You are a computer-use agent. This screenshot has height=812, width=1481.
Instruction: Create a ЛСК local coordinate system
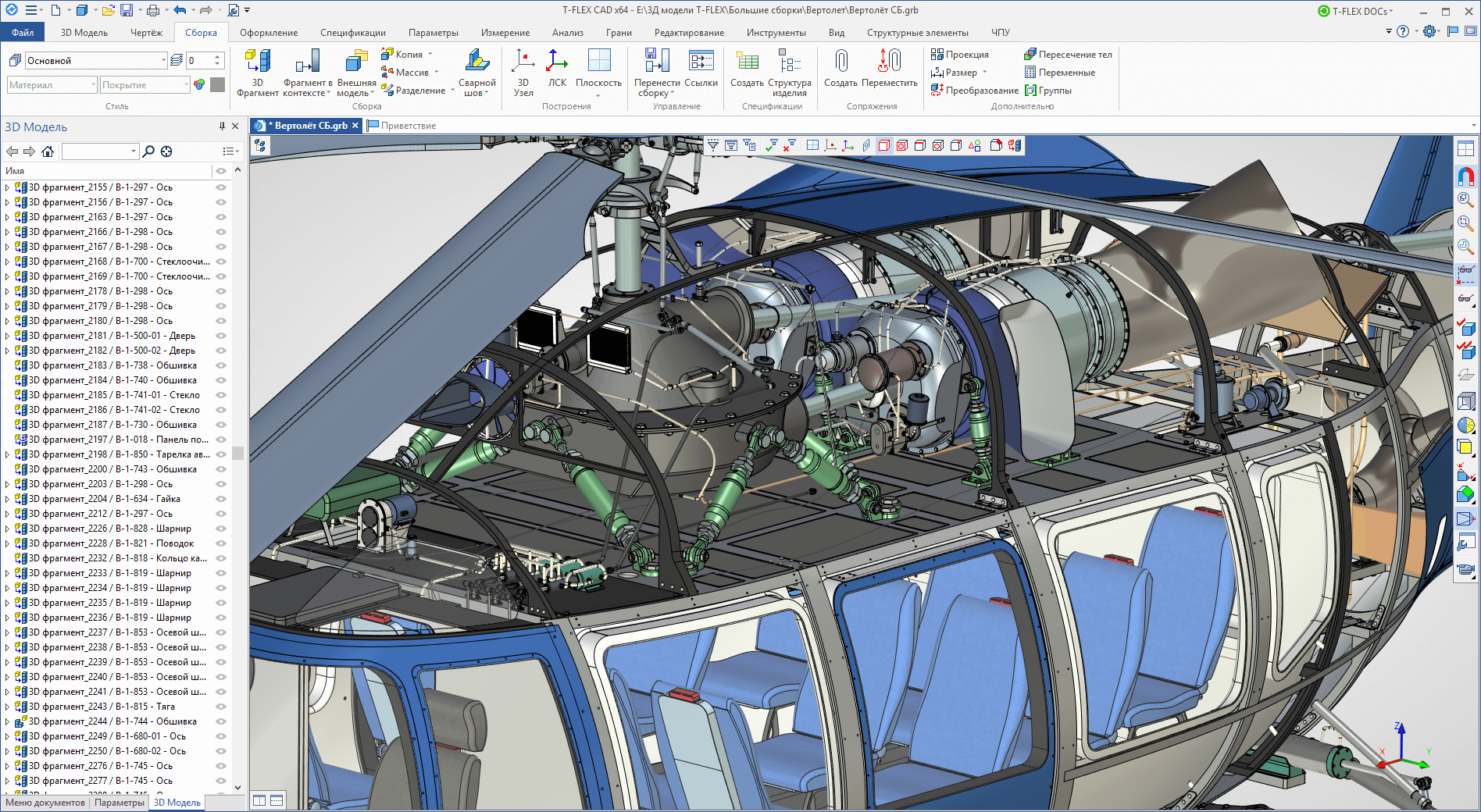pos(557,69)
